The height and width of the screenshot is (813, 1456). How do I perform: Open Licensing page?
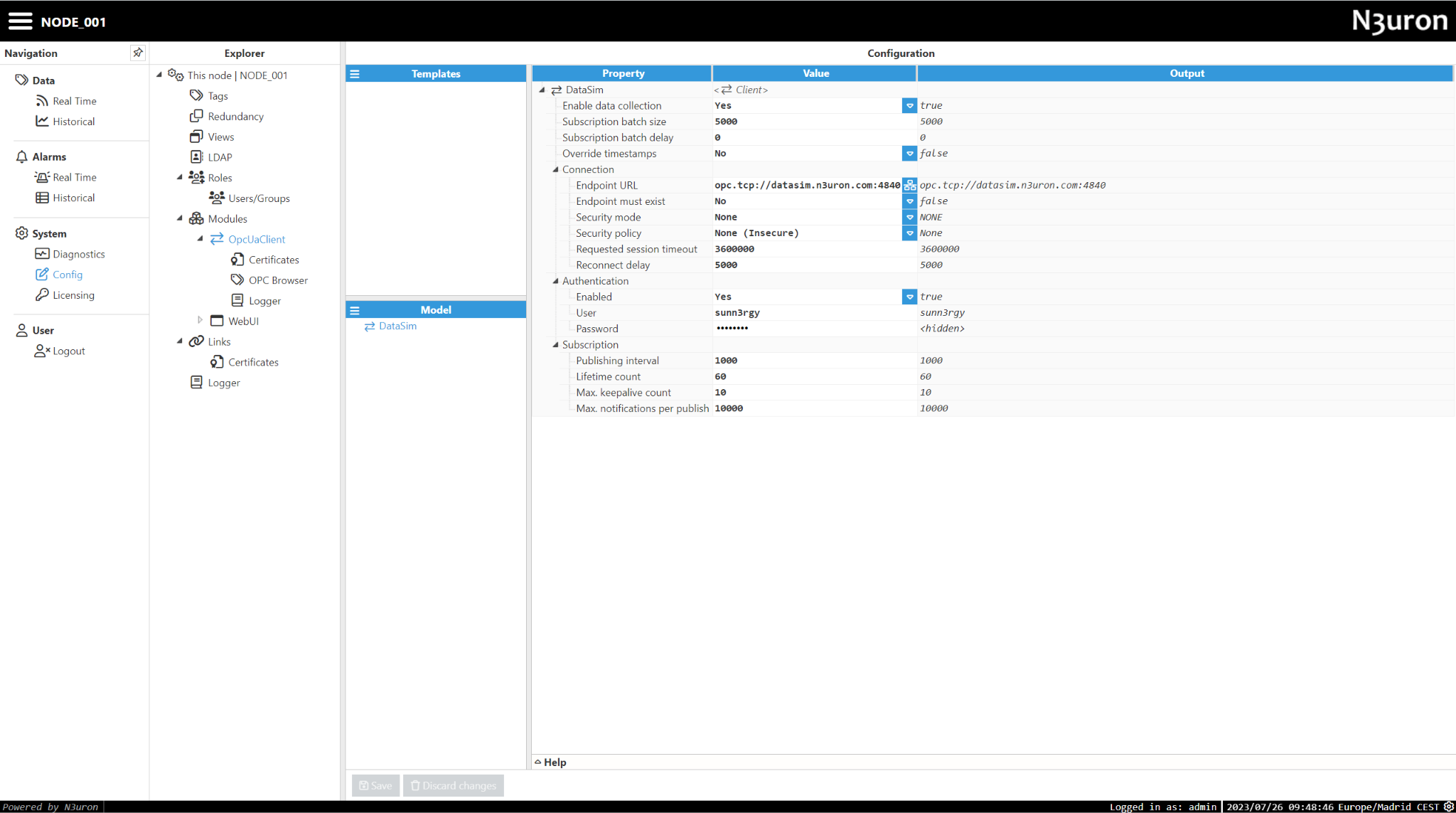(x=73, y=295)
